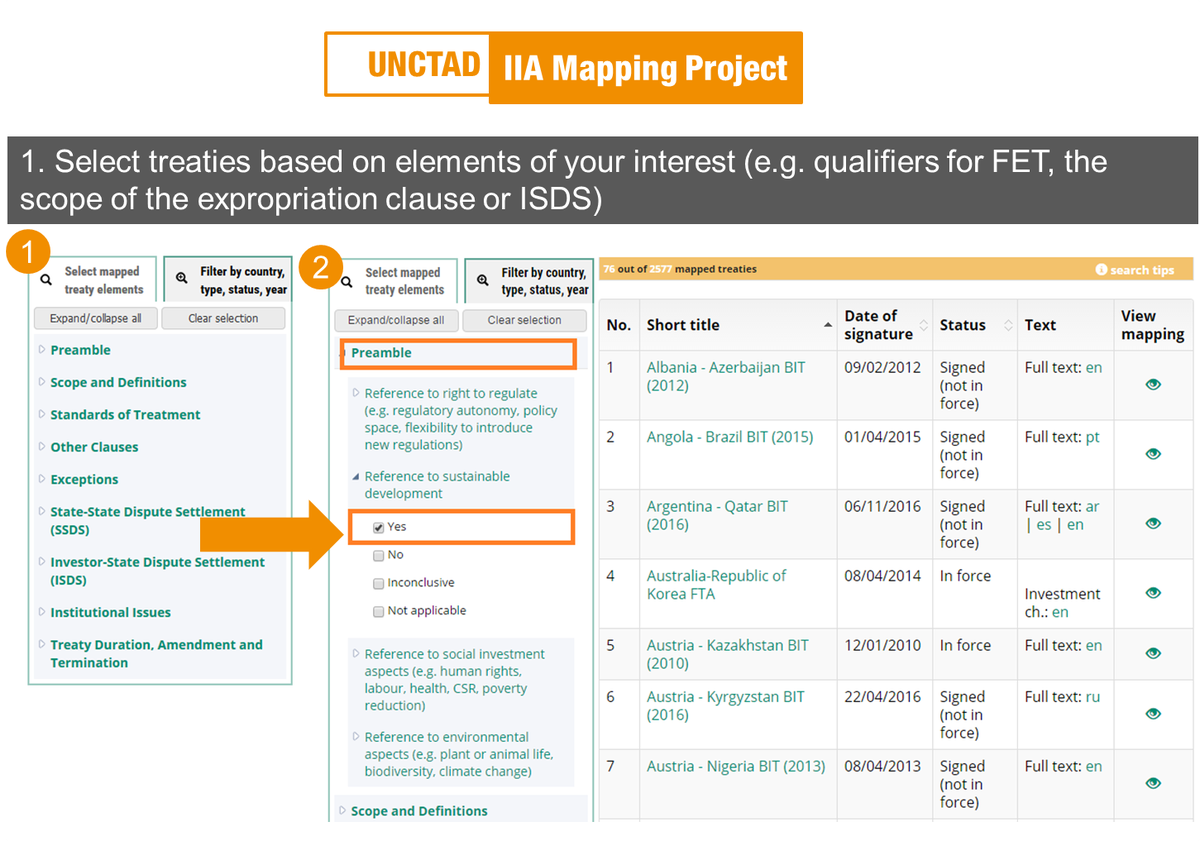This screenshot has height=841, width=1200.
Task: Click the Clear selection button
Action: (x=222, y=318)
